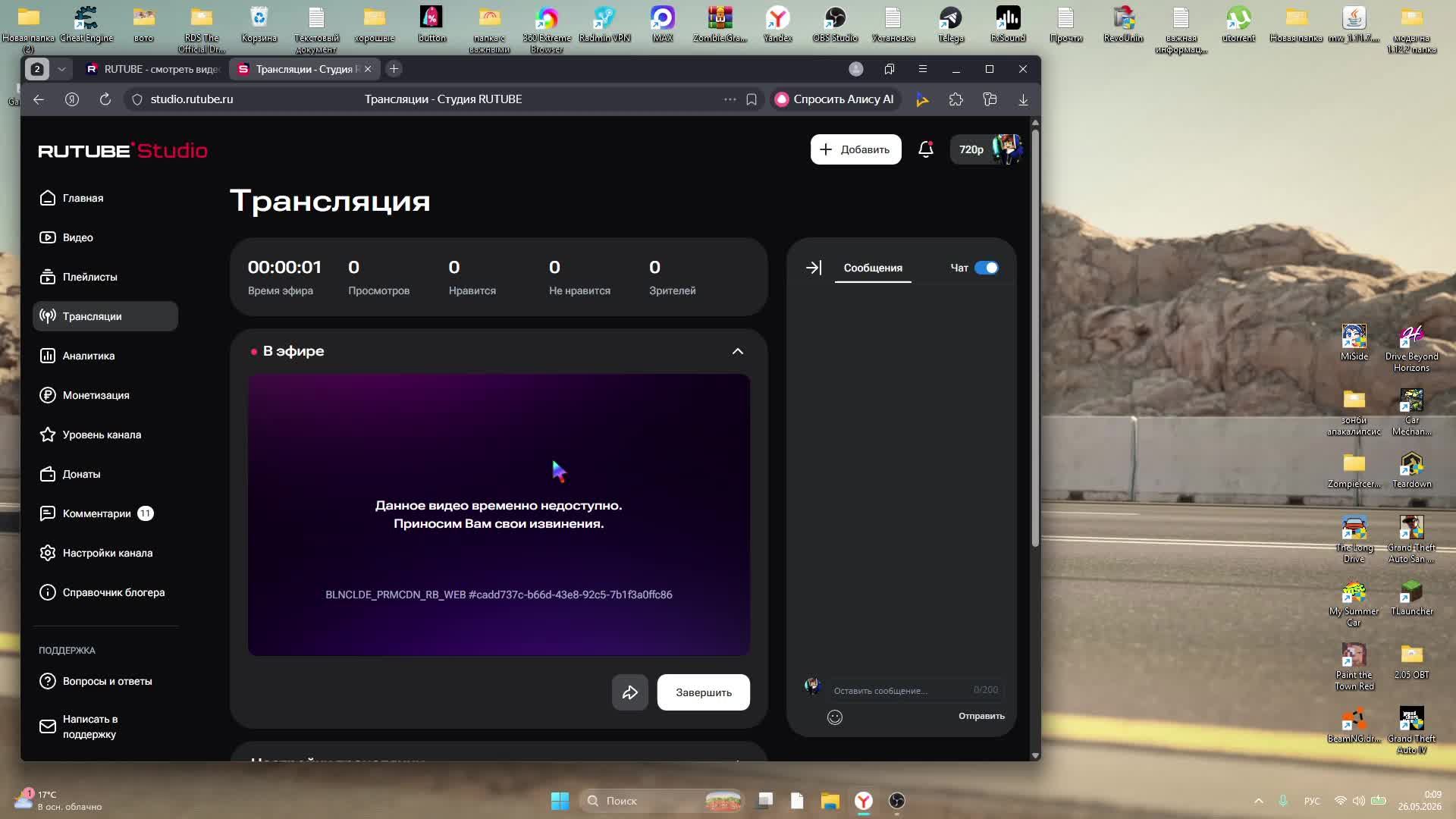
Task: Open Справочник блогера
Action: point(102,592)
